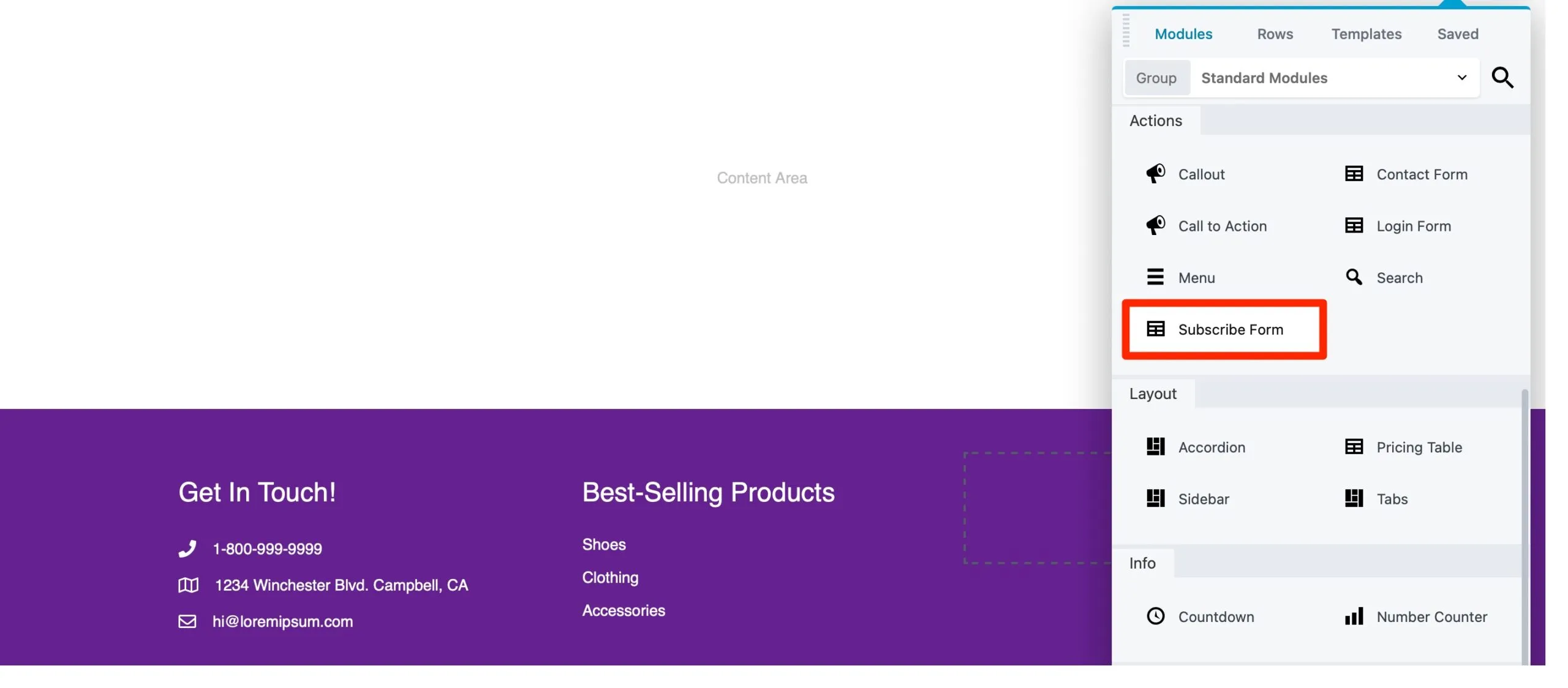Click the Accordion layout module icon
The image size is (1568, 688).
1154,447
